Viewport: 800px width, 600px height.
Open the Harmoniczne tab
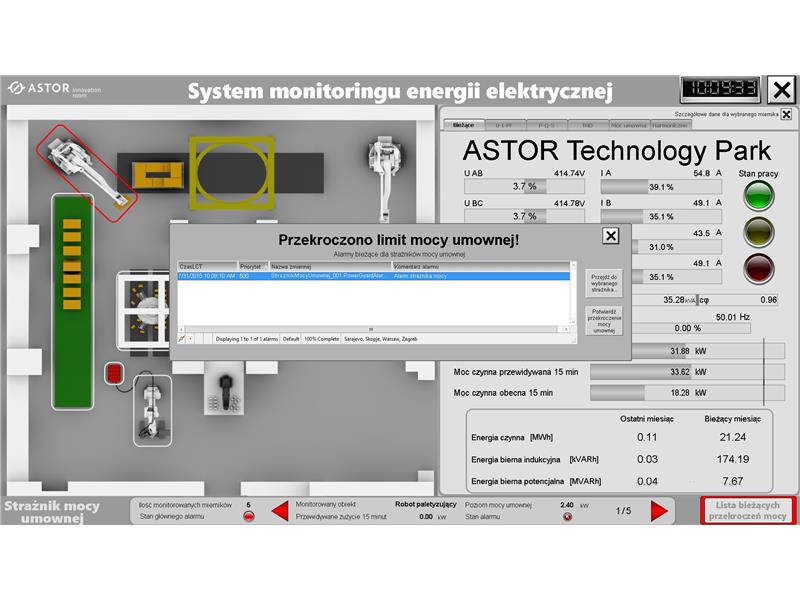[x=671, y=125]
